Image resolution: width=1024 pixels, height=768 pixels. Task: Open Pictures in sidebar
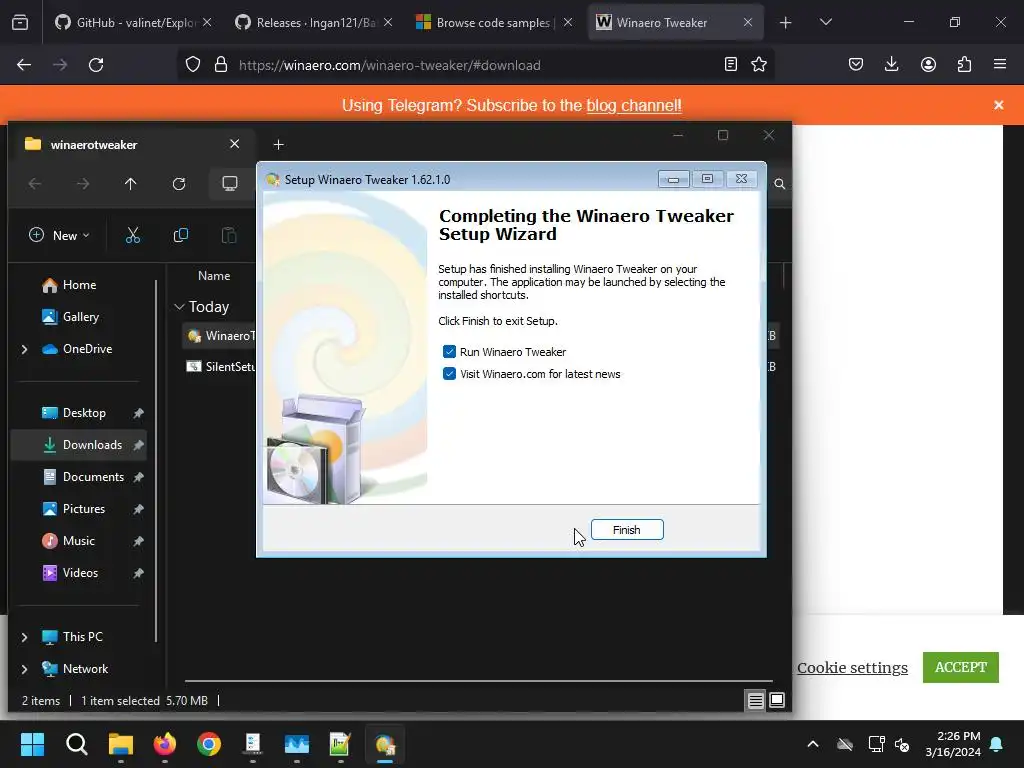(84, 509)
